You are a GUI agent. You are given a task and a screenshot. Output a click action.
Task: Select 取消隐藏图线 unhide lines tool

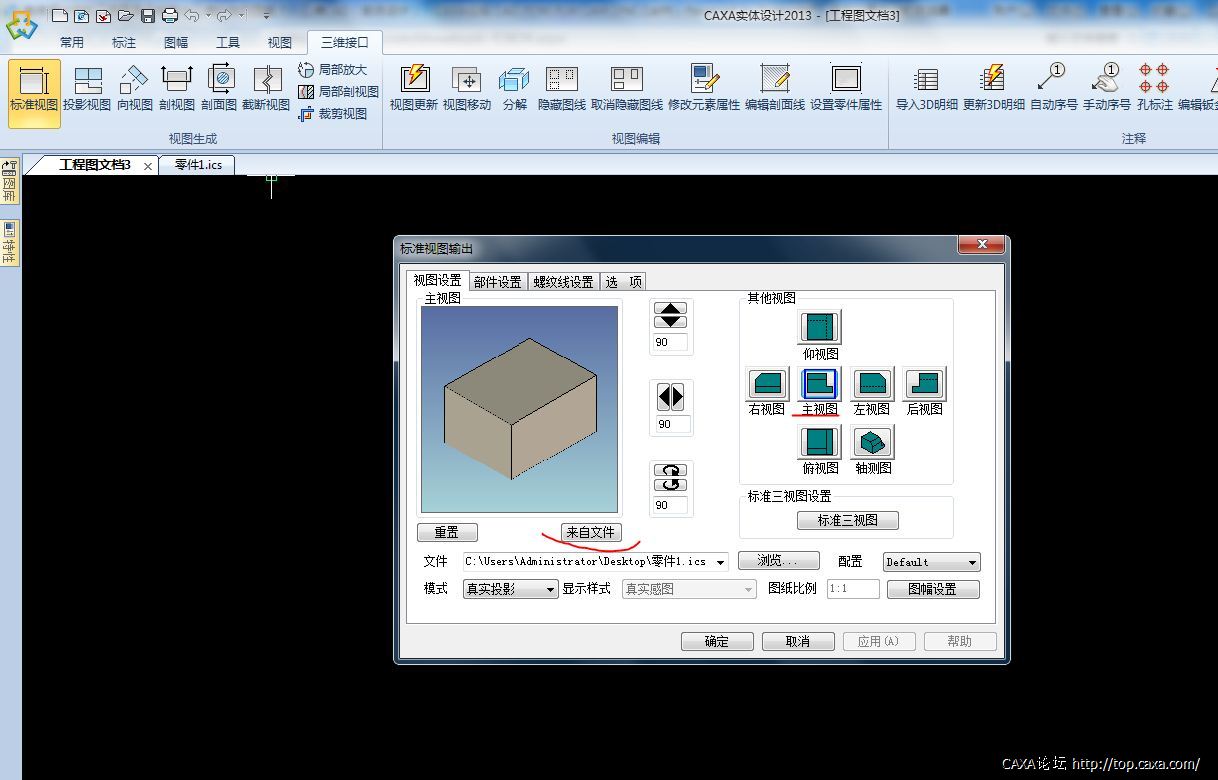pos(627,89)
